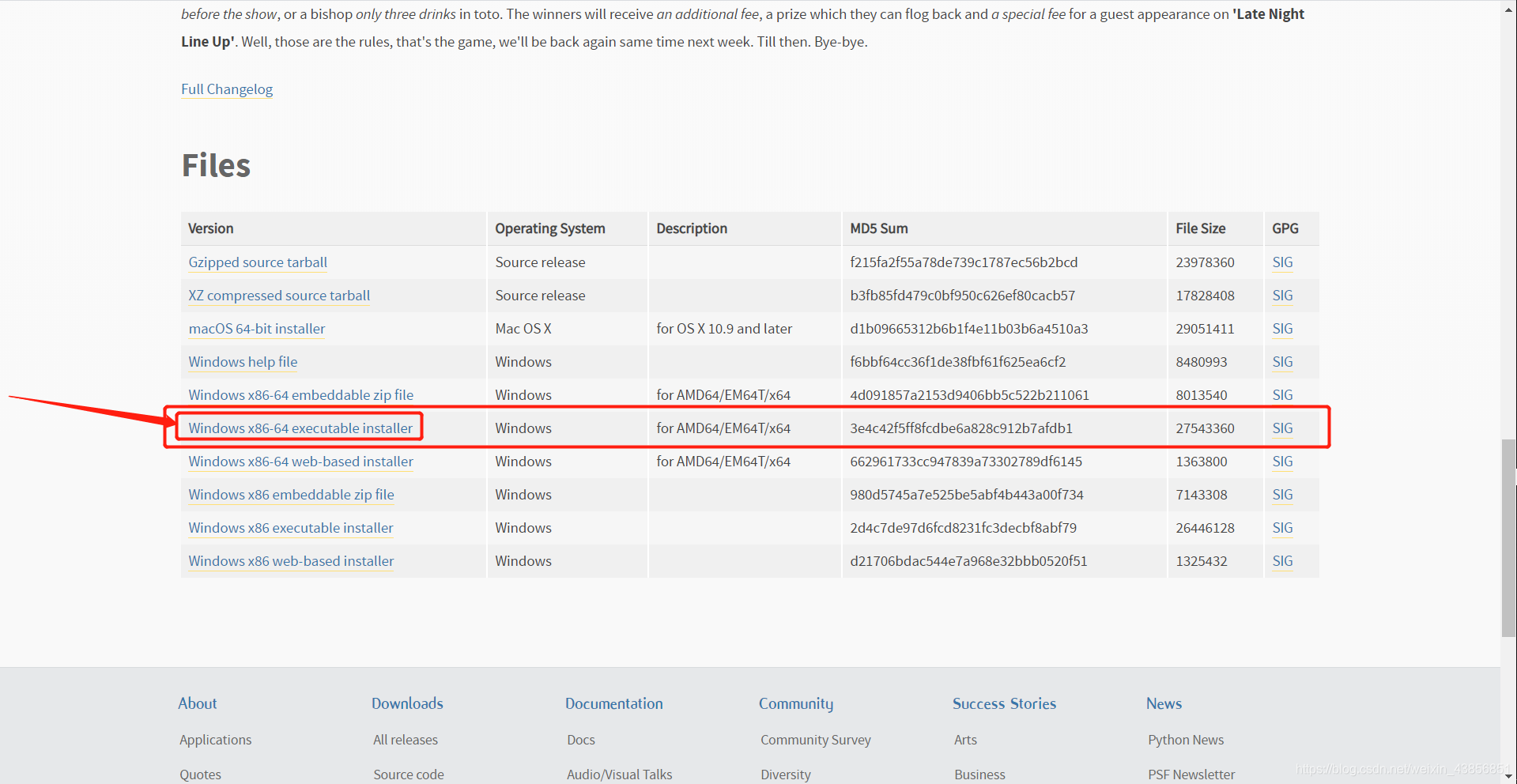Go to Applications page
The width and height of the screenshot is (1517, 784).
pyautogui.click(x=215, y=740)
